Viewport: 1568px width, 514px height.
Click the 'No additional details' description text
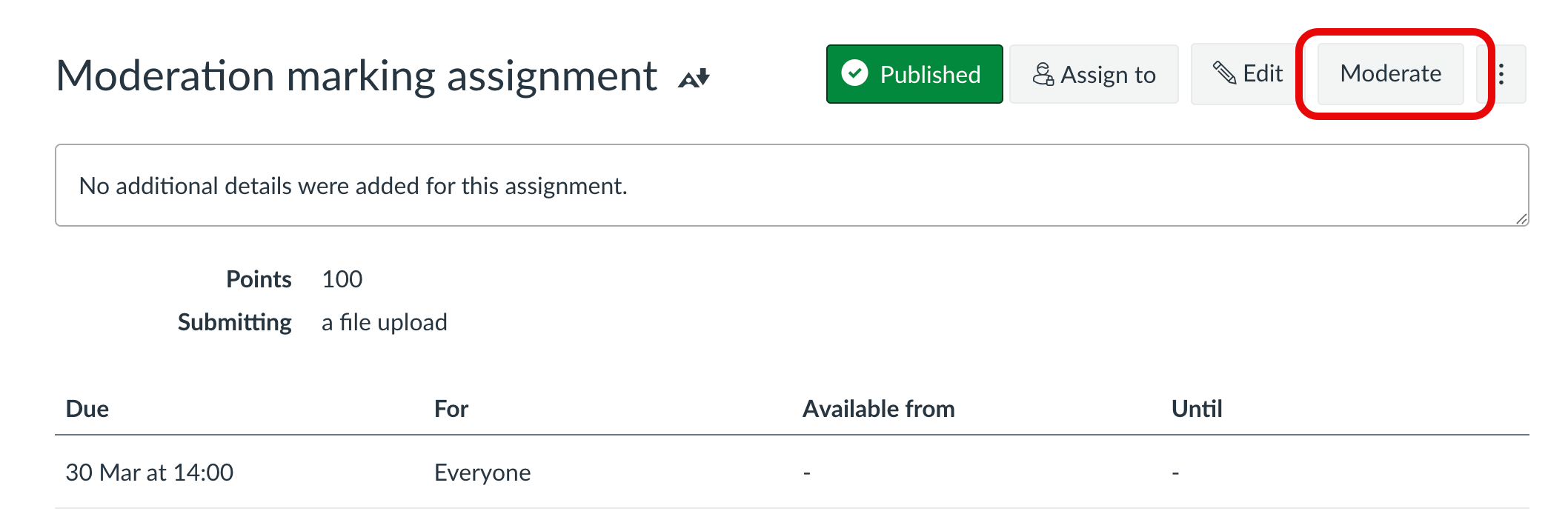point(353,186)
